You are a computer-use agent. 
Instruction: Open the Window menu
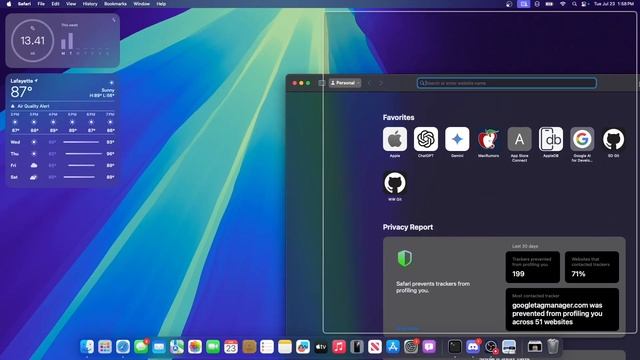click(142, 4)
